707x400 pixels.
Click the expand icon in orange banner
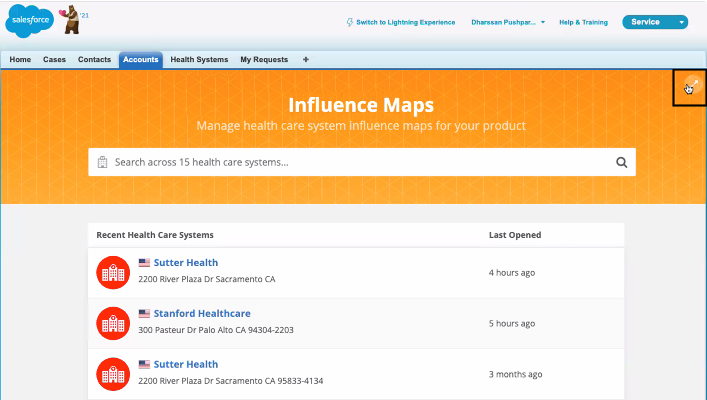(689, 88)
